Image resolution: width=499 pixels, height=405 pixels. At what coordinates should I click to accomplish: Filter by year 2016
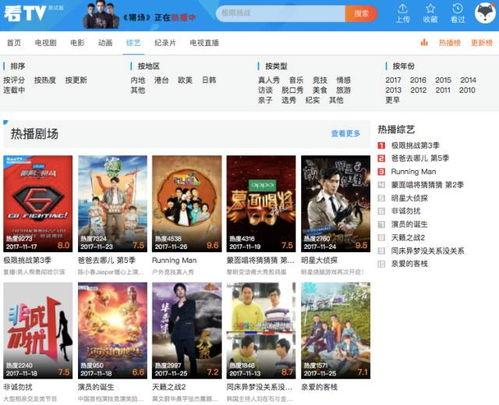pyautogui.click(x=418, y=80)
